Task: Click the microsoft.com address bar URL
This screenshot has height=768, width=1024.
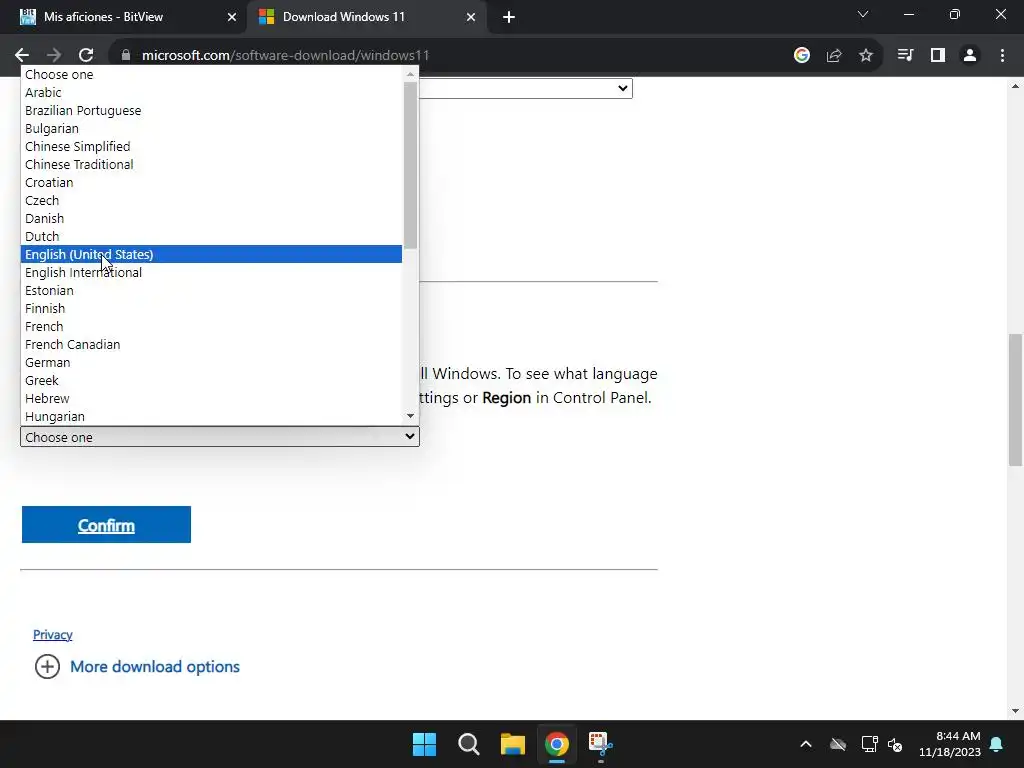Action: [285, 55]
